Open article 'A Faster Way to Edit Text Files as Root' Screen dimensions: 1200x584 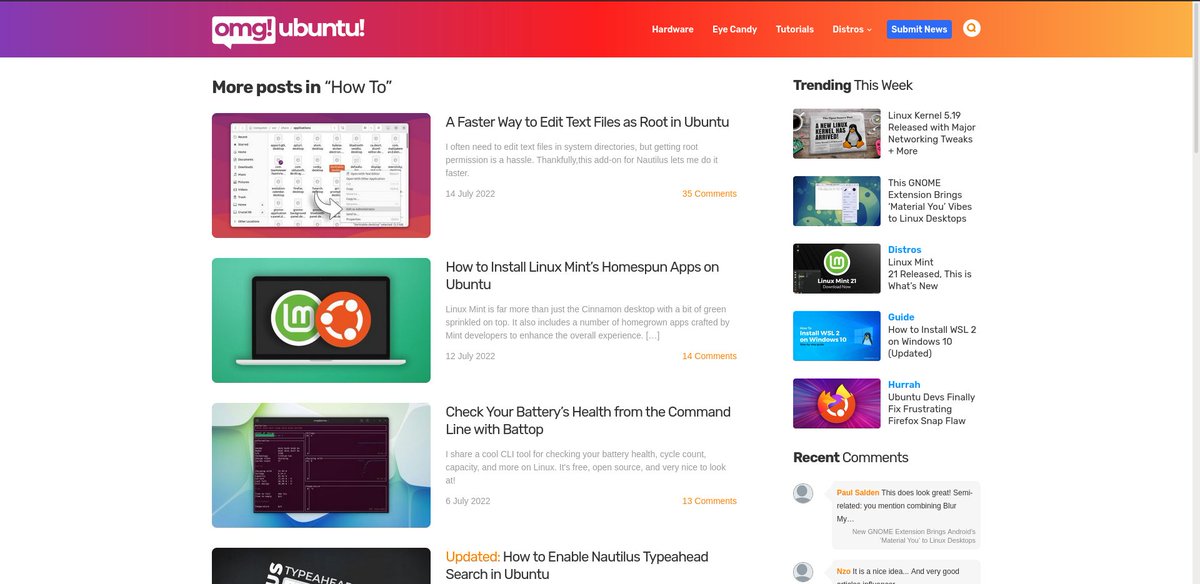tap(587, 122)
